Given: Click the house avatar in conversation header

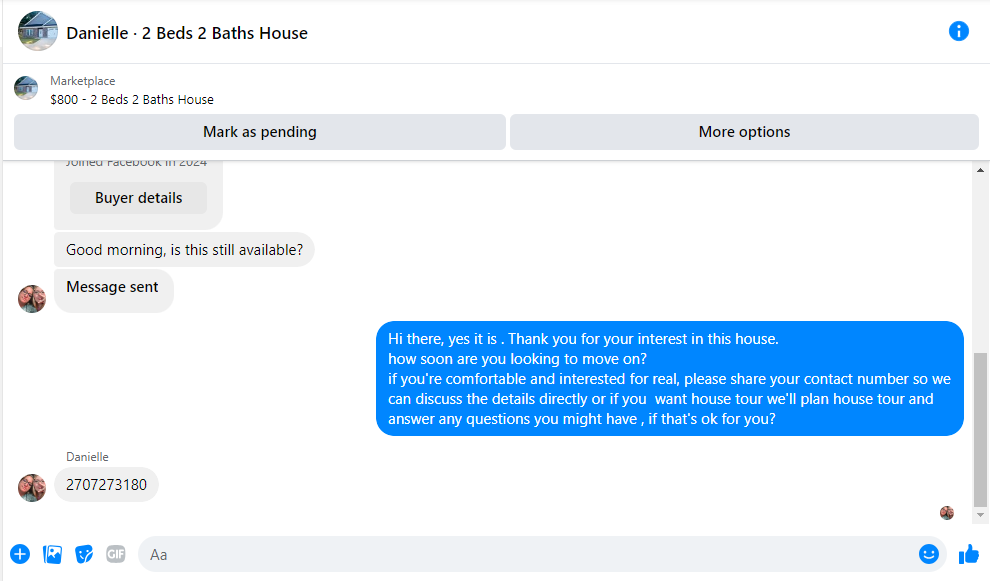Looking at the screenshot, I should 38,31.
